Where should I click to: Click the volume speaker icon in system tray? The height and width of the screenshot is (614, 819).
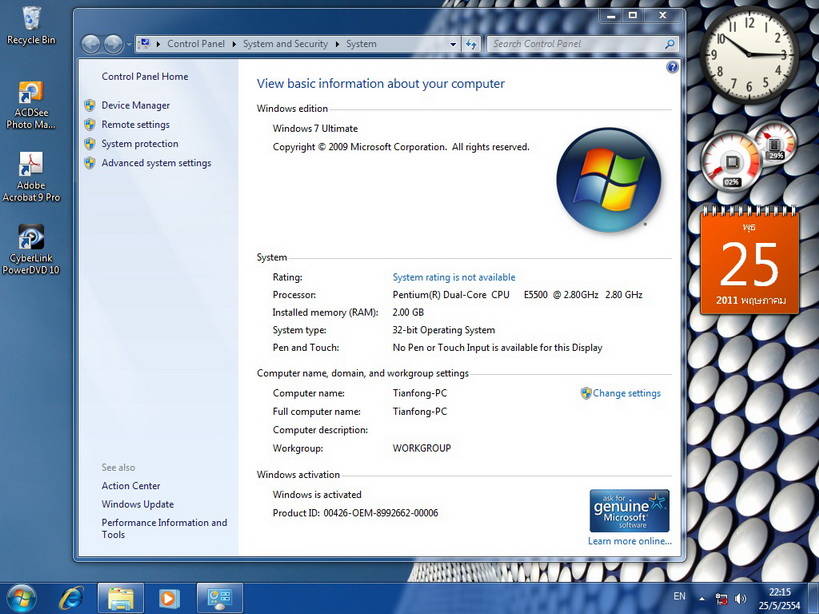pyautogui.click(x=741, y=598)
